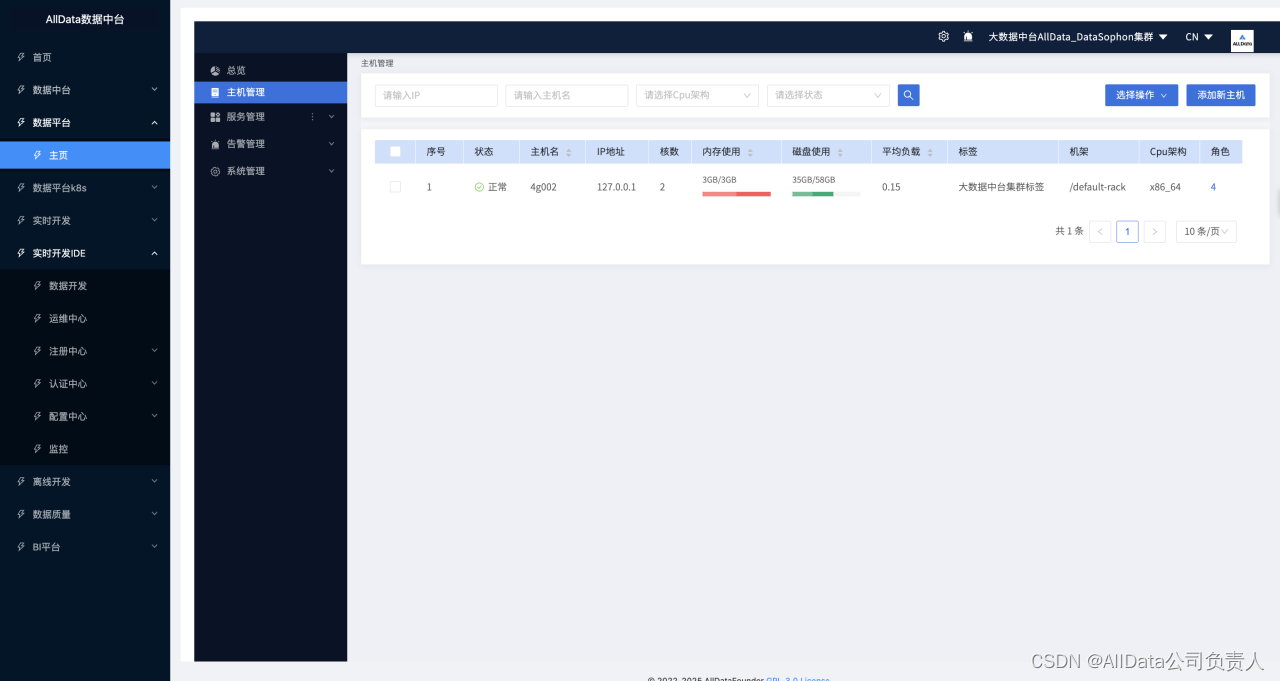Open the 请选择Cpu架构 dropdown
This screenshot has width=1280, height=681.
coord(697,95)
